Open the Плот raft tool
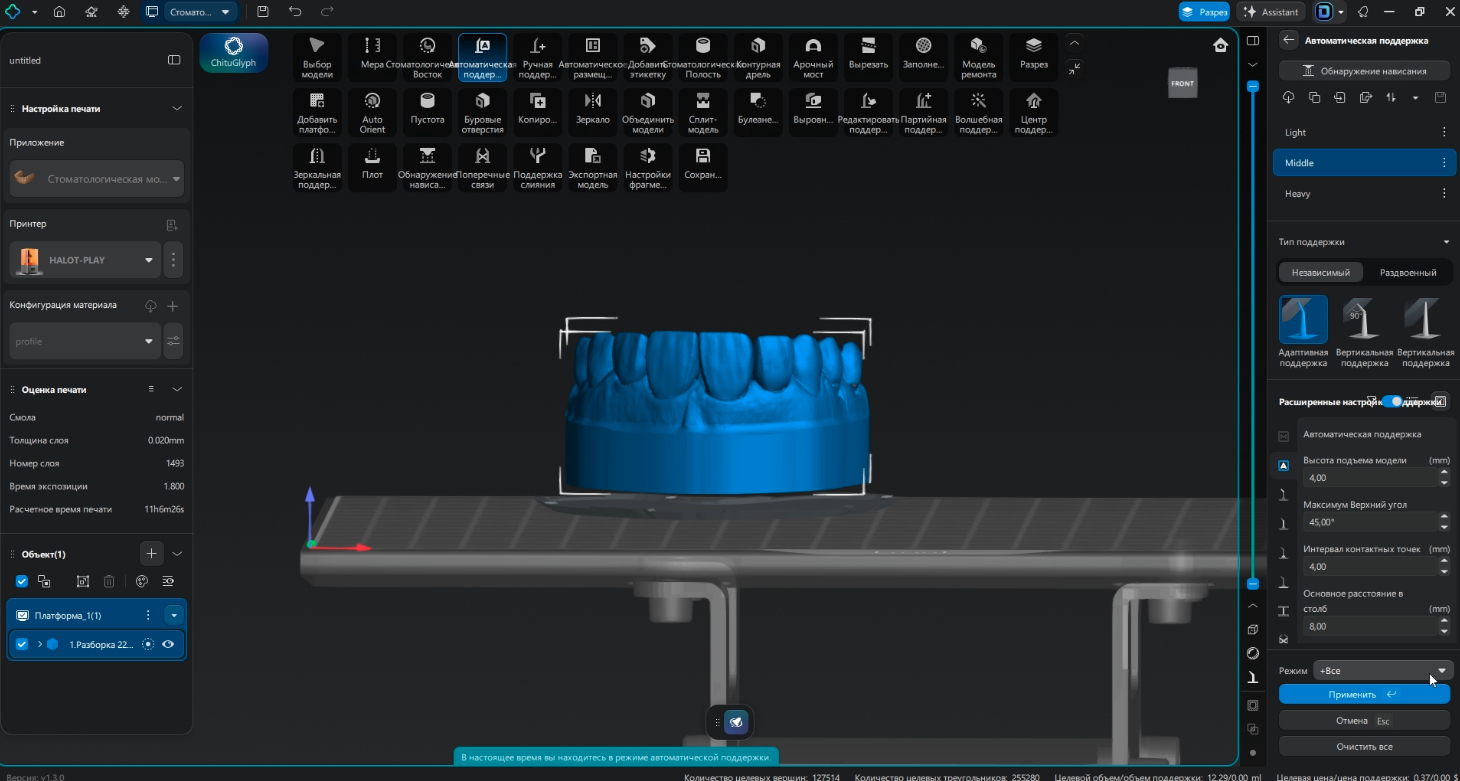 click(372, 167)
